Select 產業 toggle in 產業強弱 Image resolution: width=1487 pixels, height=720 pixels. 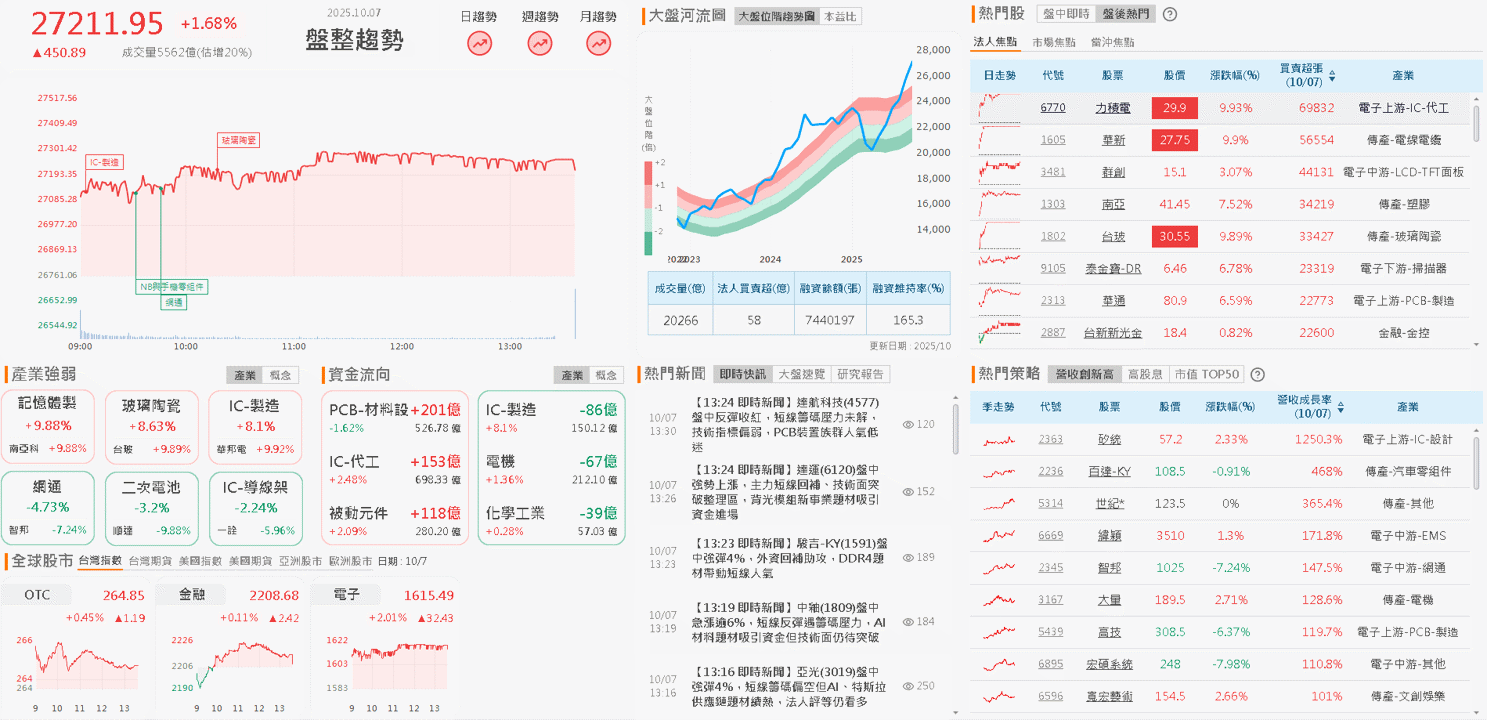(x=245, y=375)
